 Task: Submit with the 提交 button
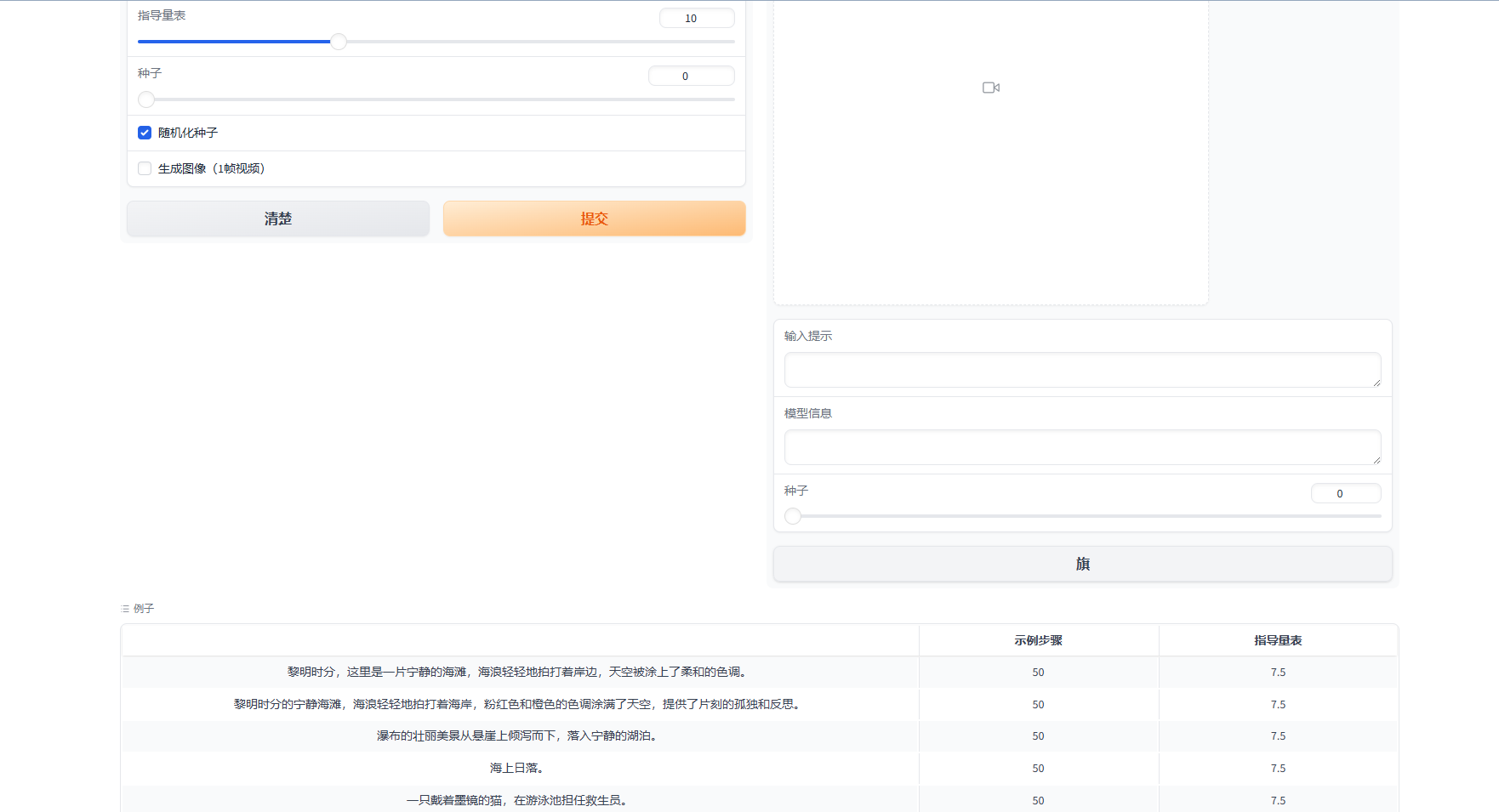(595, 219)
